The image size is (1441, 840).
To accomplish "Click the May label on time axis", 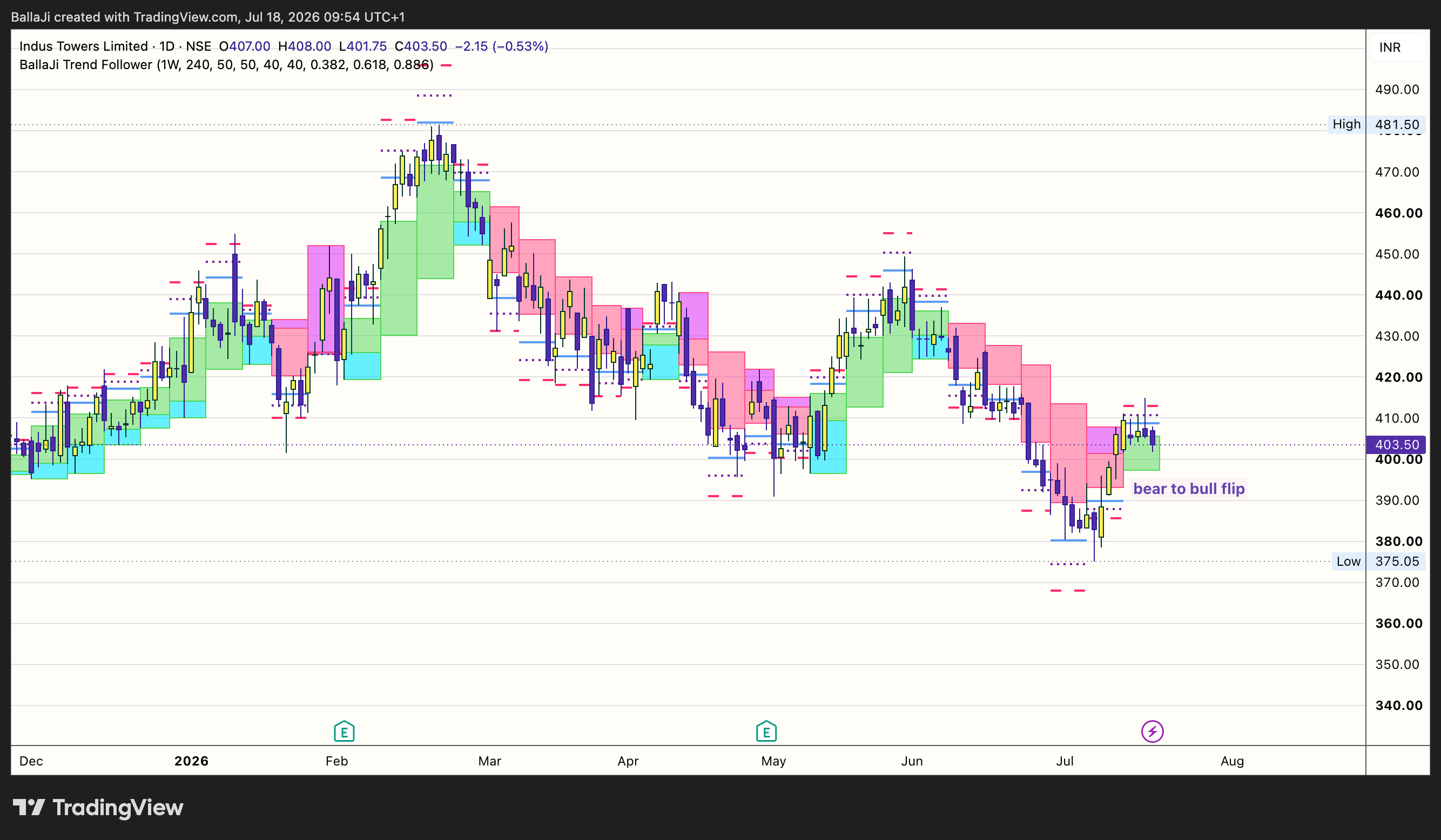I will click(x=773, y=761).
